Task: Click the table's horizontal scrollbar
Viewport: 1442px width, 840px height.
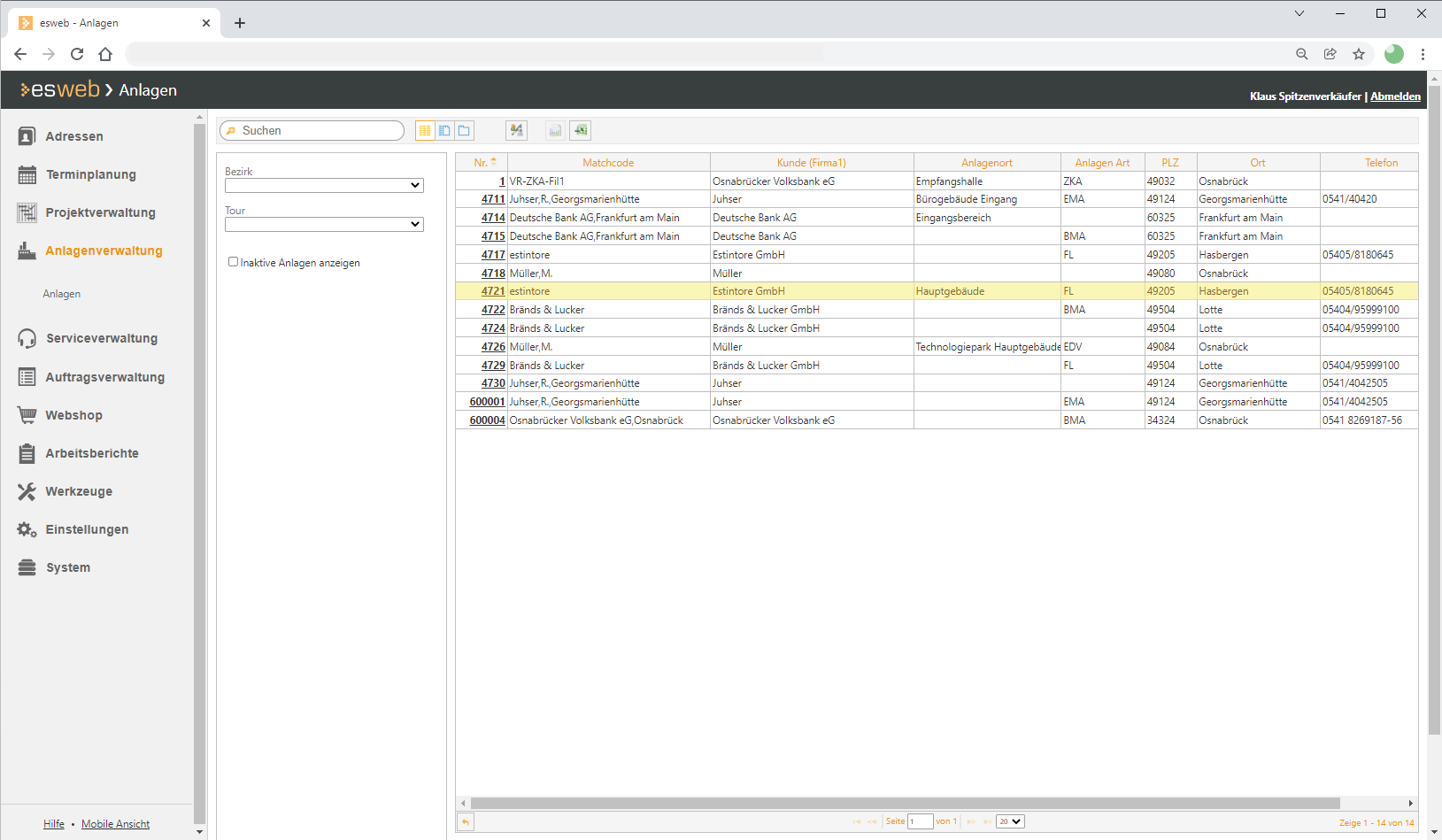Action: point(906,803)
